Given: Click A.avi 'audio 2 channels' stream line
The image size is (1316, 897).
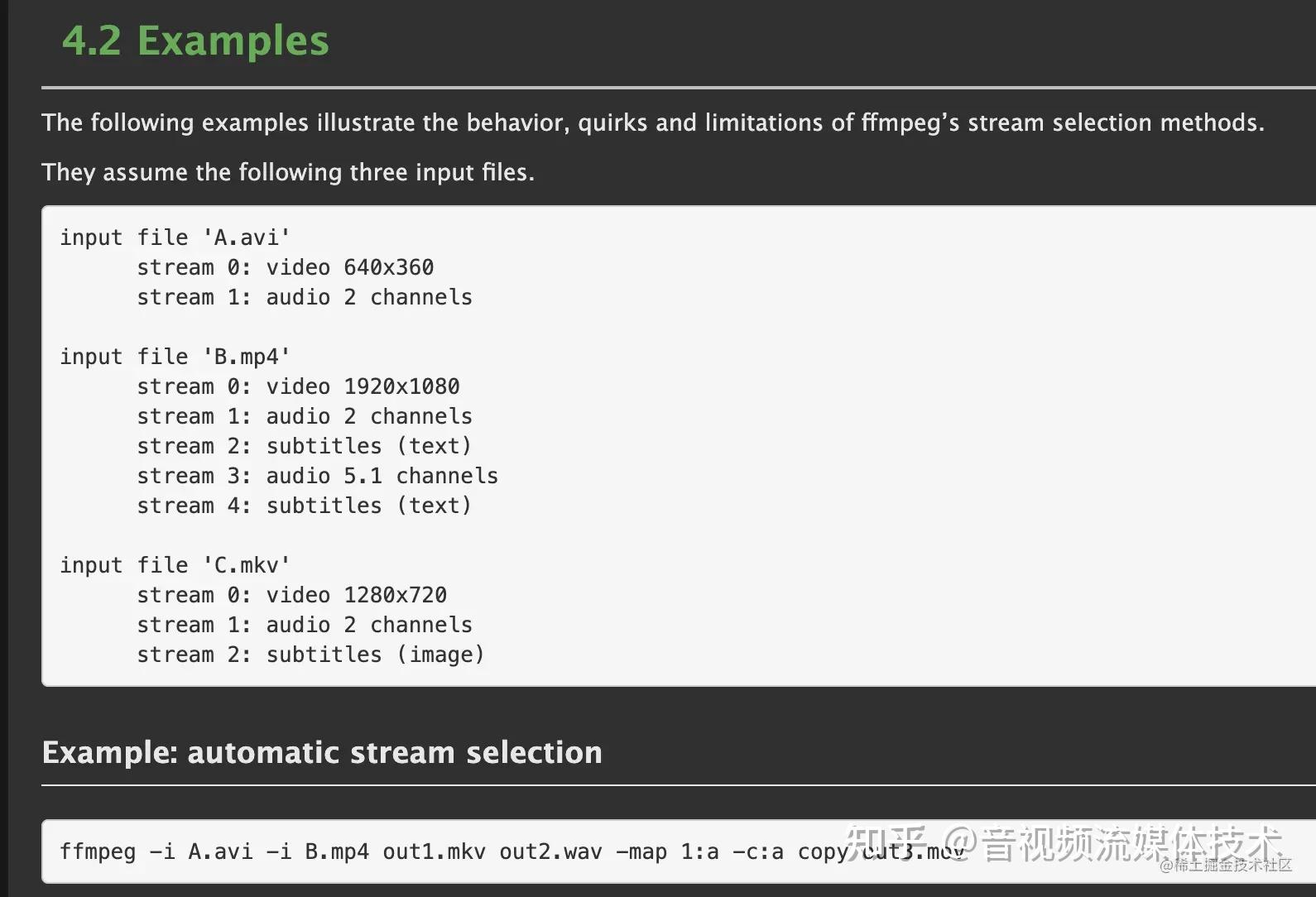Looking at the screenshot, I should pyautogui.click(x=305, y=297).
